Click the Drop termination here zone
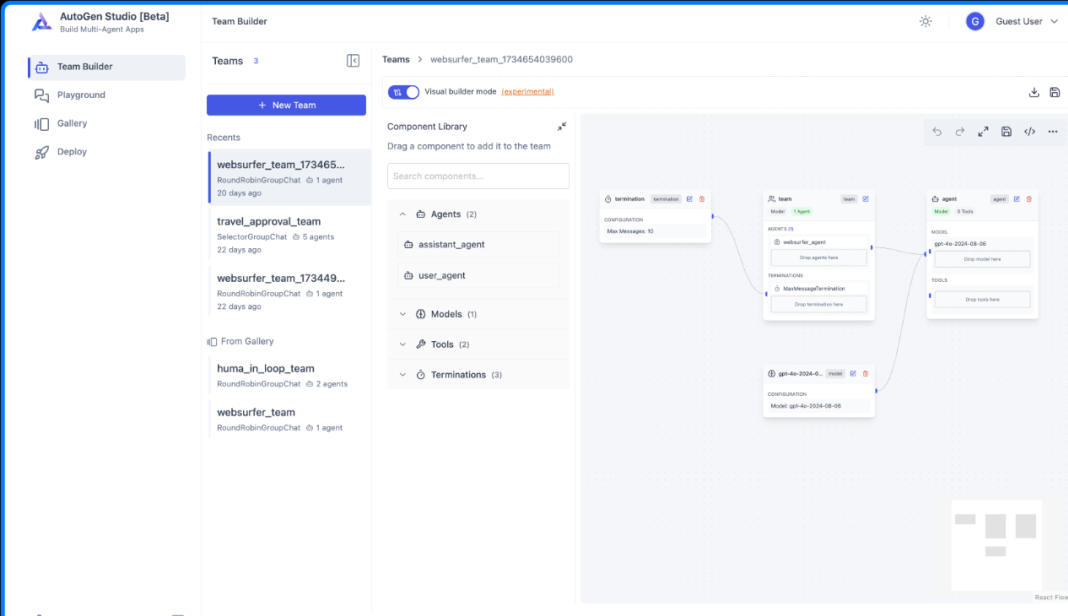This screenshot has width=1068, height=616. tap(819, 304)
